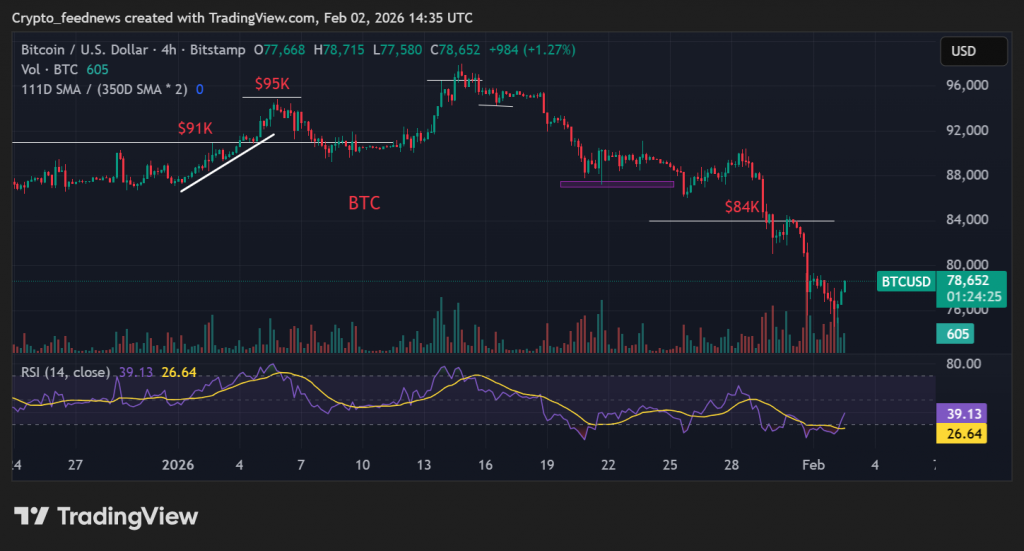Viewport: 1024px width, 551px height.
Task: Click the $84K chart annotation
Action: coord(743,207)
